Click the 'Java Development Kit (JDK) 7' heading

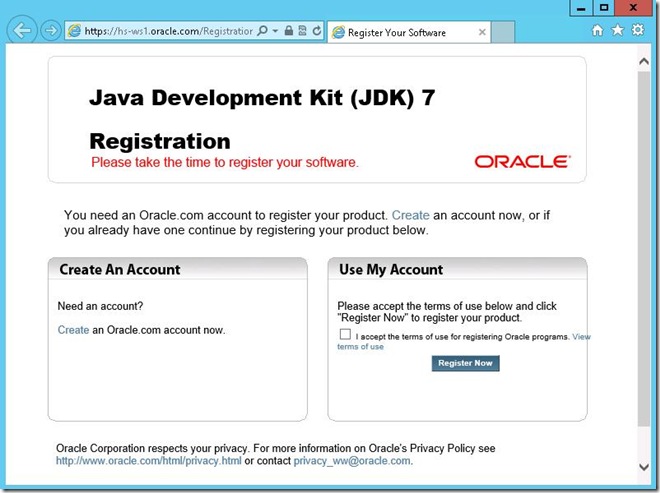coord(262,98)
